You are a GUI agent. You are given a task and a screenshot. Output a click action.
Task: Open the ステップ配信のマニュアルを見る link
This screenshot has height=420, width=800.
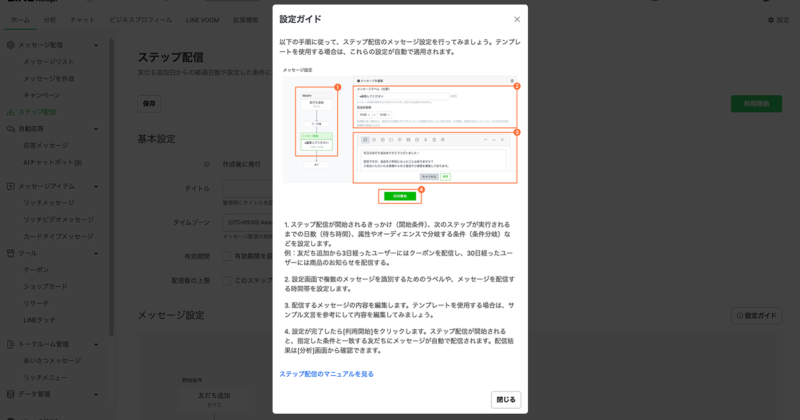[x=326, y=374]
